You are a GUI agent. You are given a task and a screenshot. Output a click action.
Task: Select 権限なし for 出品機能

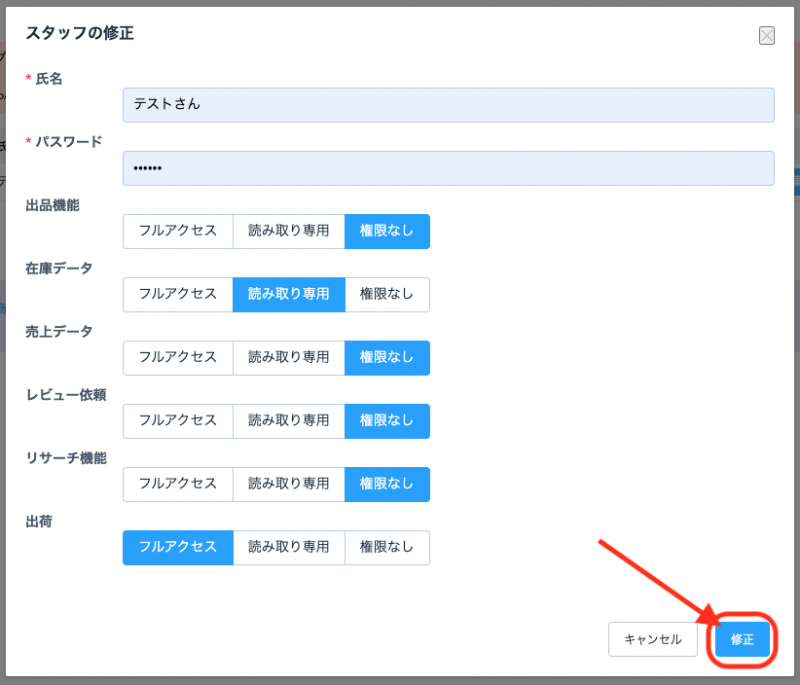387,232
